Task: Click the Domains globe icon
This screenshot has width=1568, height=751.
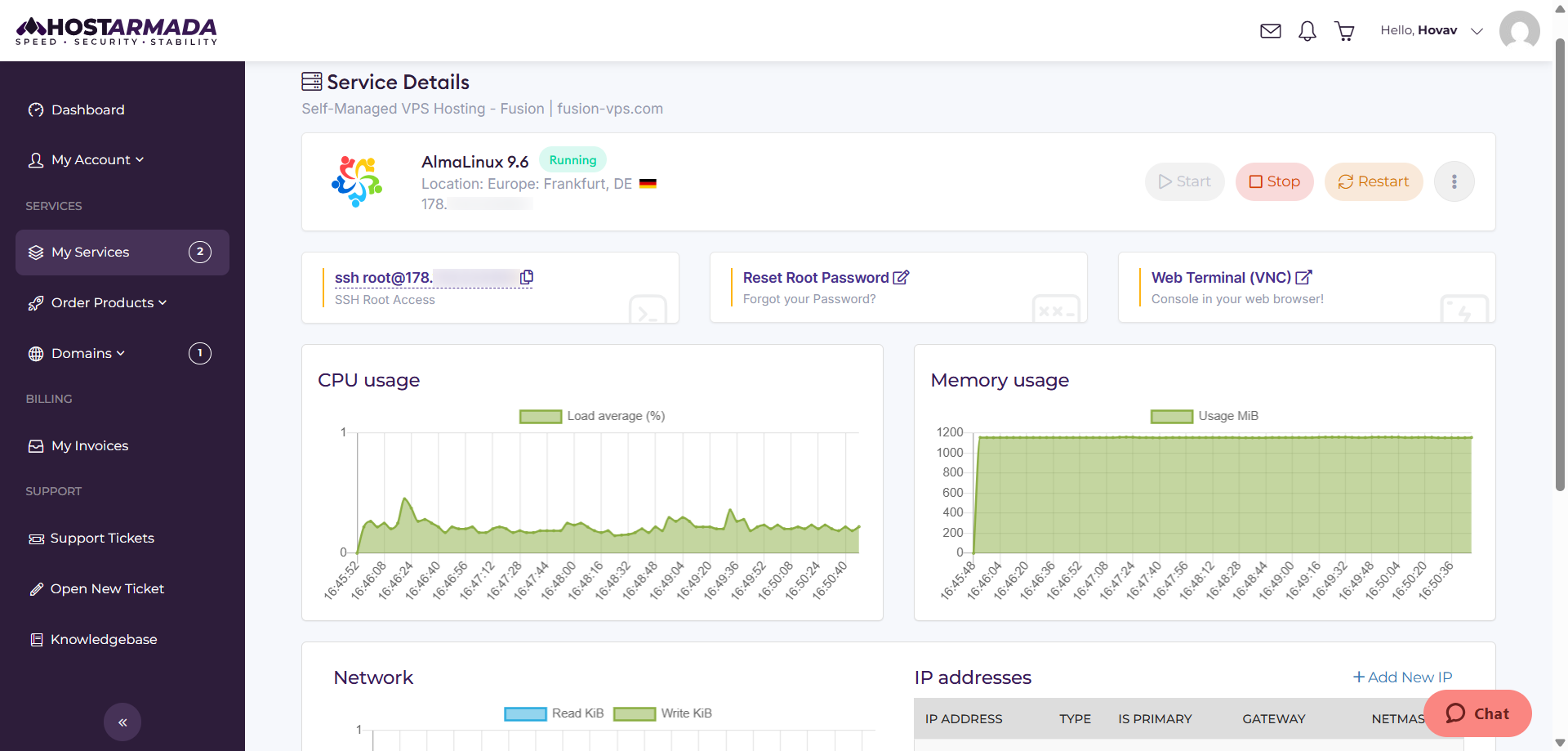Action: coord(36,354)
